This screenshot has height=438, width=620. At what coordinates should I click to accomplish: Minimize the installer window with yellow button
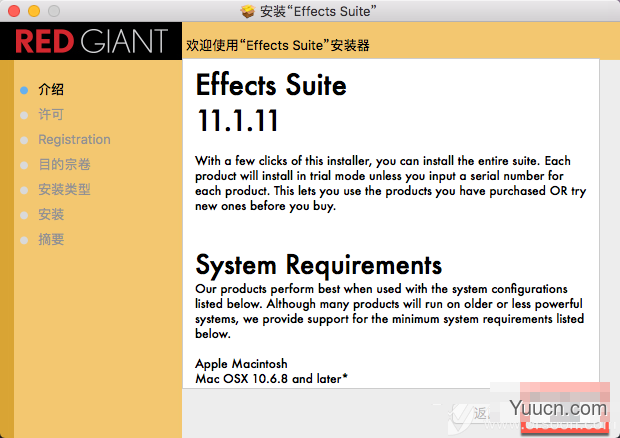click(34, 11)
